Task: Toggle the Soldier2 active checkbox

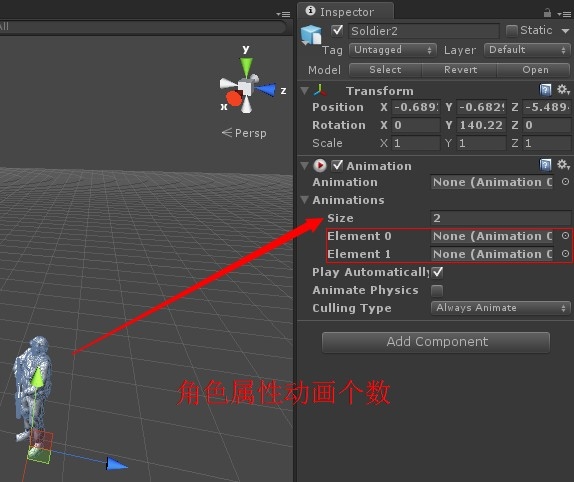Action: coord(337,31)
